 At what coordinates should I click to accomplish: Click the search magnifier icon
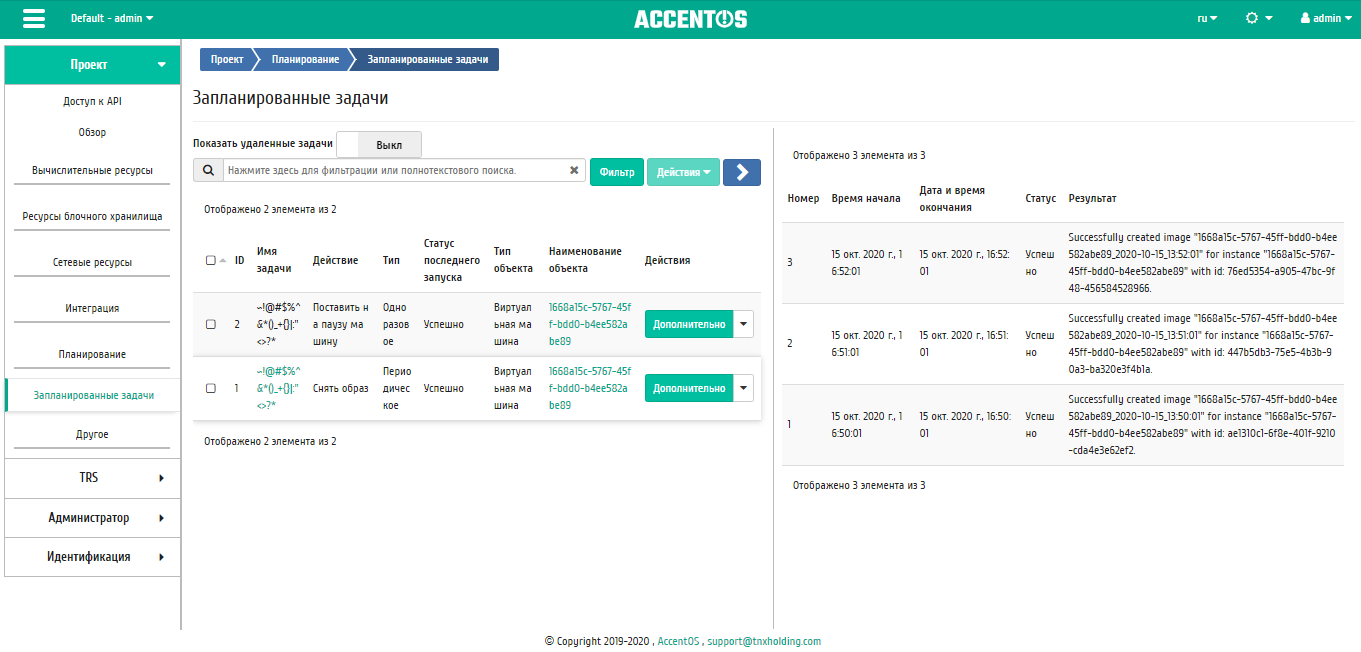(208, 171)
